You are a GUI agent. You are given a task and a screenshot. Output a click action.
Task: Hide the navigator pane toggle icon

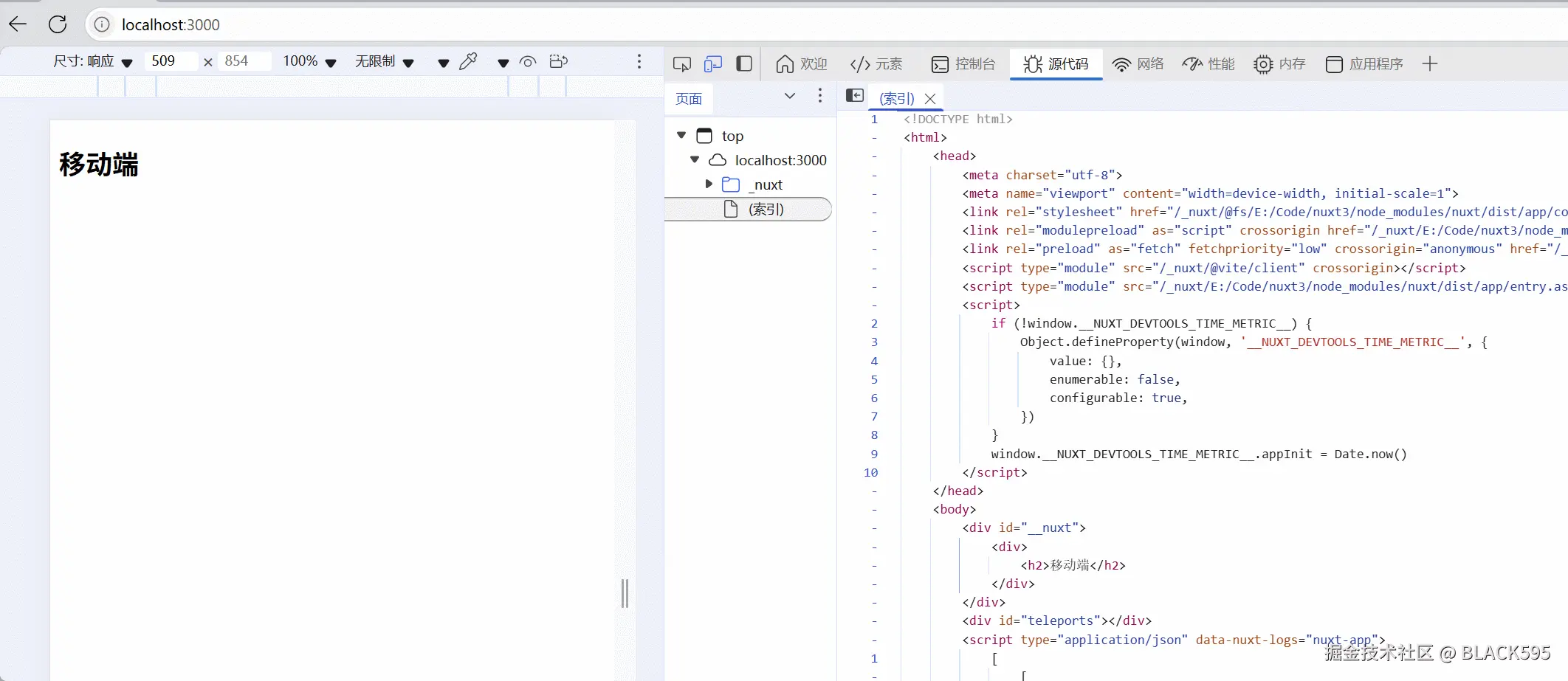(x=855, y=95)
